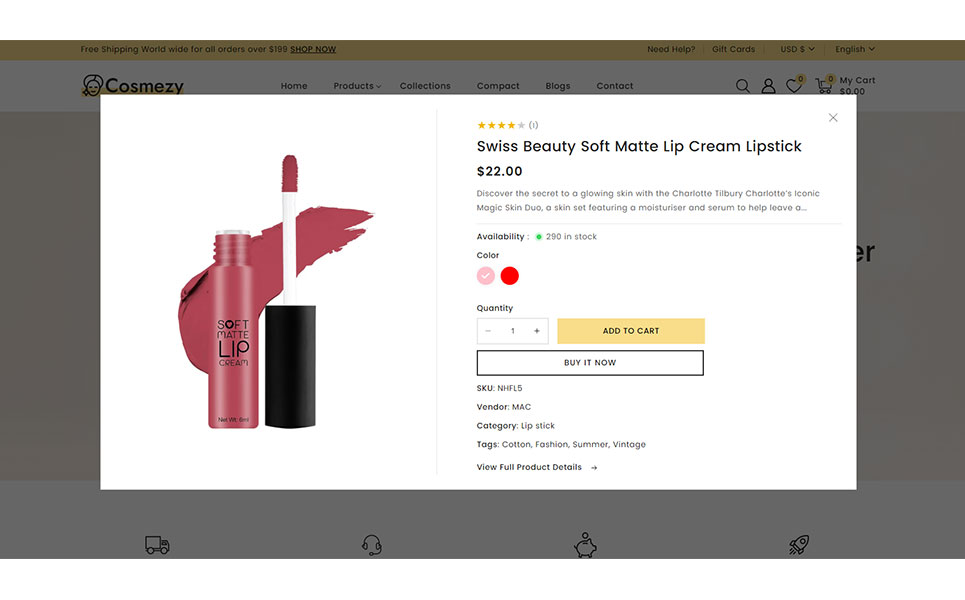Go to the Collections menu item
965x600 pixels.
pos(425,86)
